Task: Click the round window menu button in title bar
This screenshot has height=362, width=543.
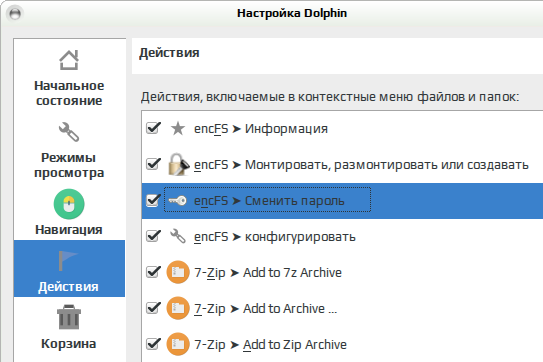Action: coord(15,14)
